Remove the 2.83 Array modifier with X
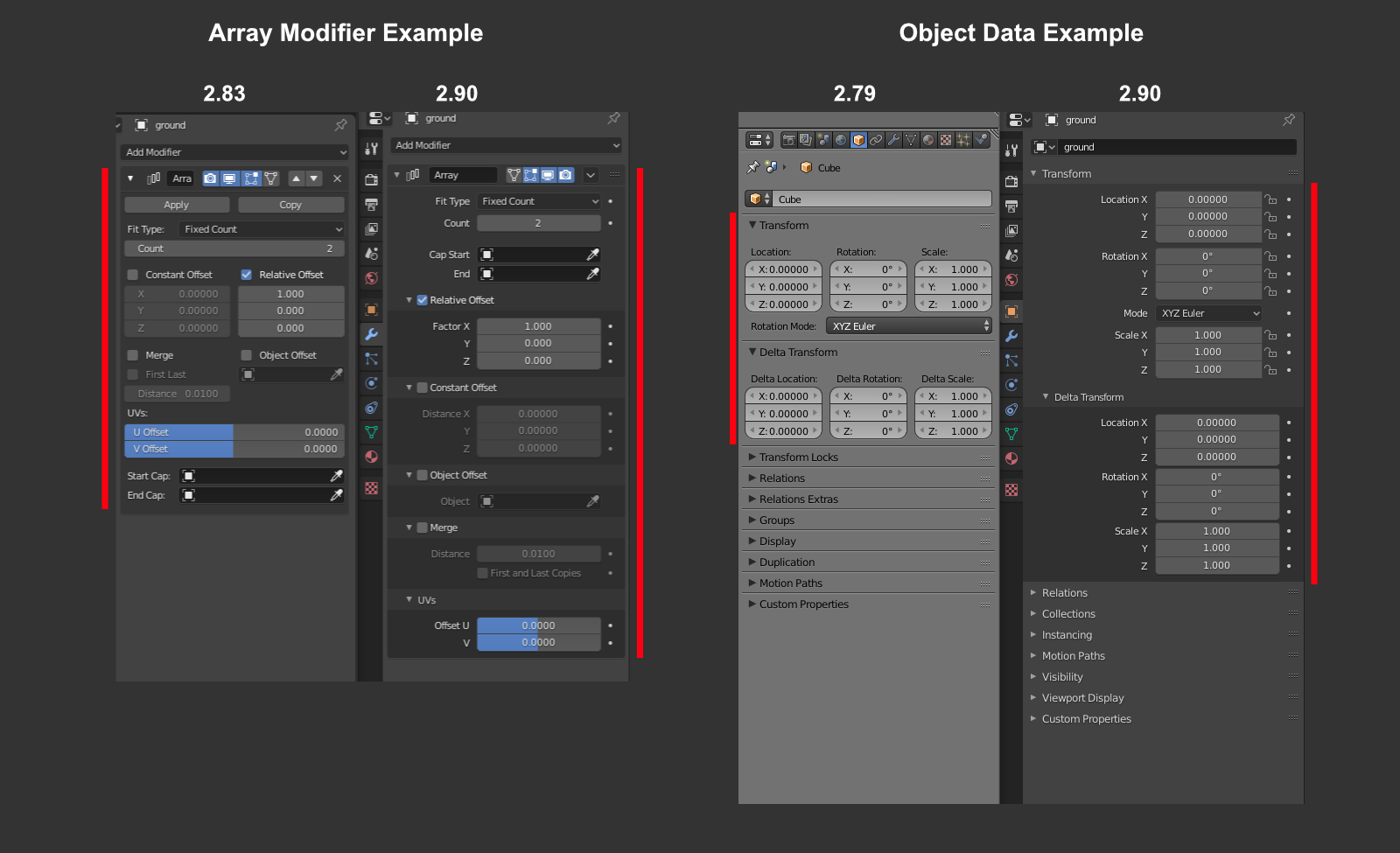 [337, 178]
